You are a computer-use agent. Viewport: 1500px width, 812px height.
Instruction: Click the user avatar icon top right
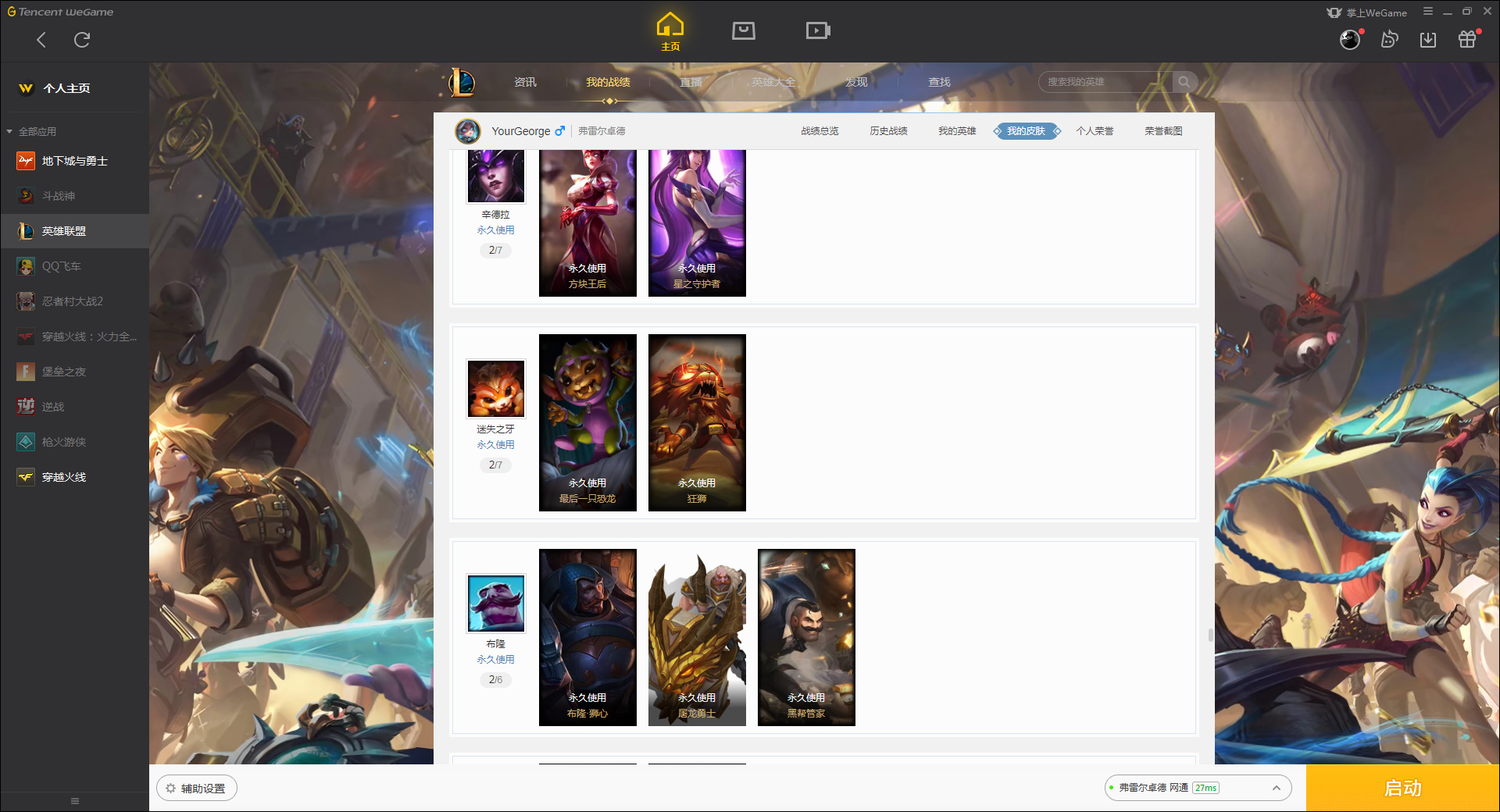[1350, 39]
